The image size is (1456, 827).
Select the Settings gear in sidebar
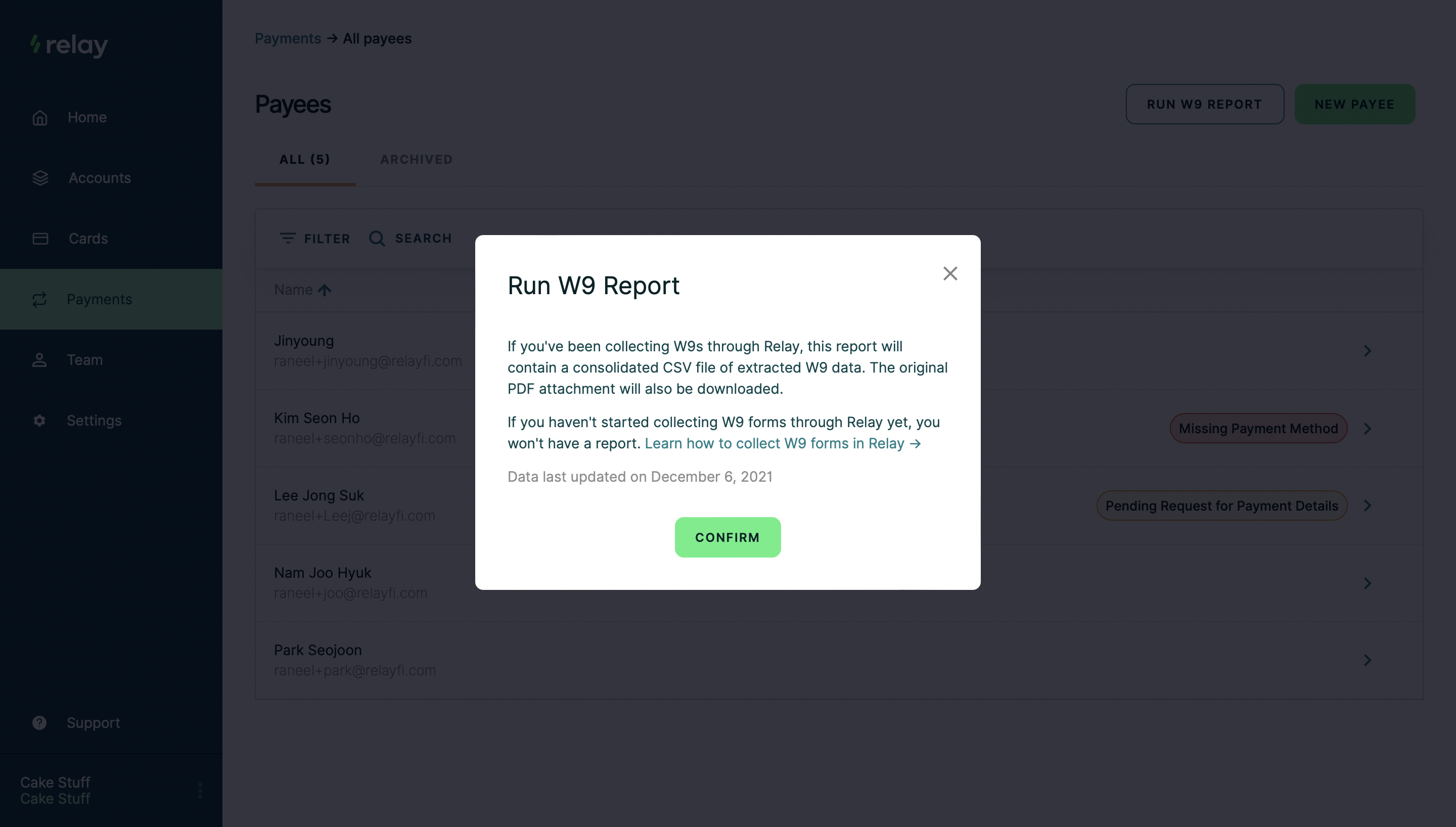click(x=40, y=420)
